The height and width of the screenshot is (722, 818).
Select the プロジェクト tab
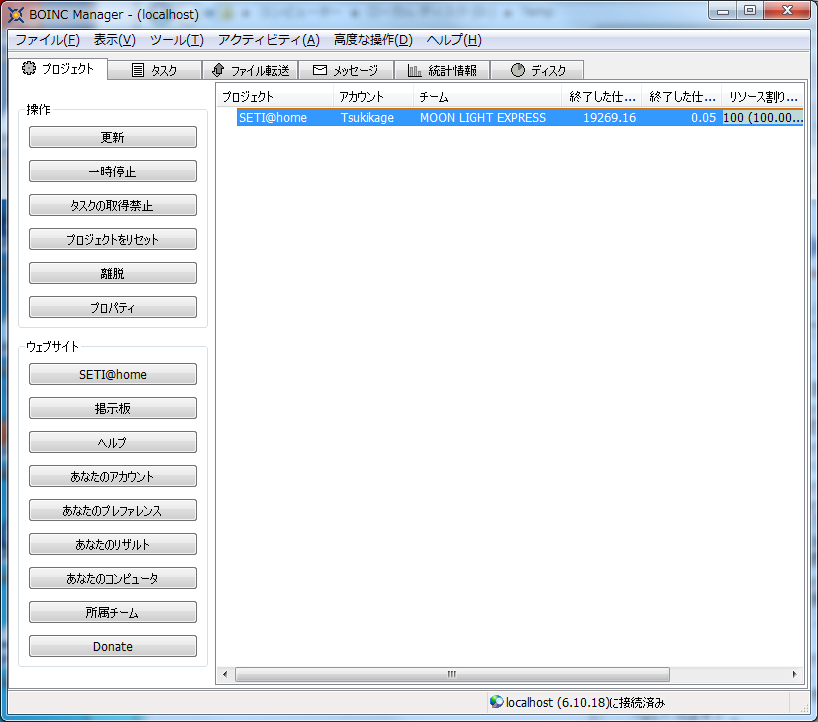(x=58, y=69)
